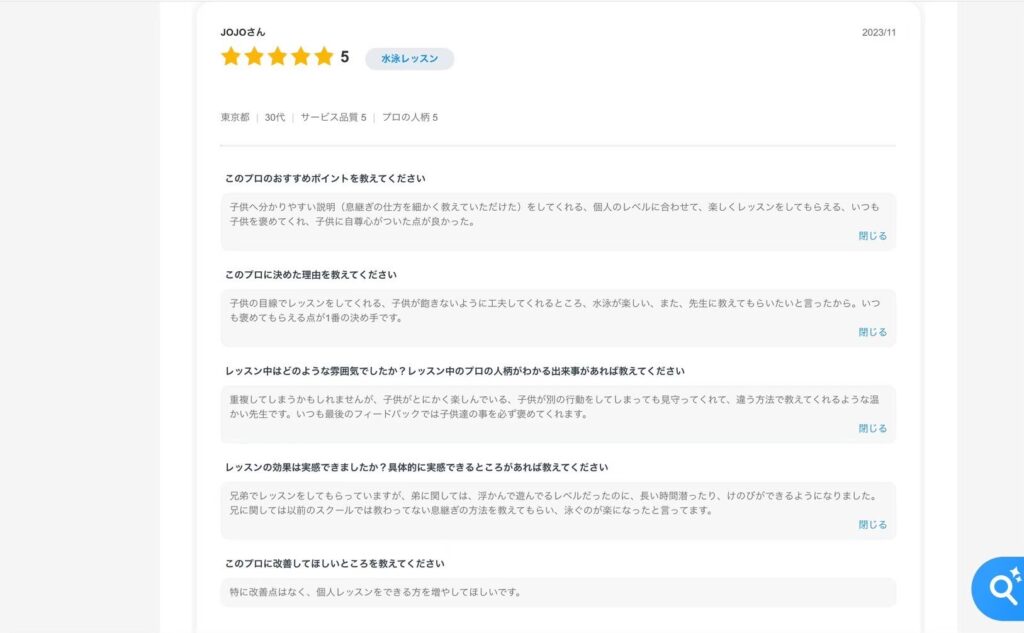Click the 2023/11 review date
This screenshot has width=1024, height=633.
tap(878, 32)
